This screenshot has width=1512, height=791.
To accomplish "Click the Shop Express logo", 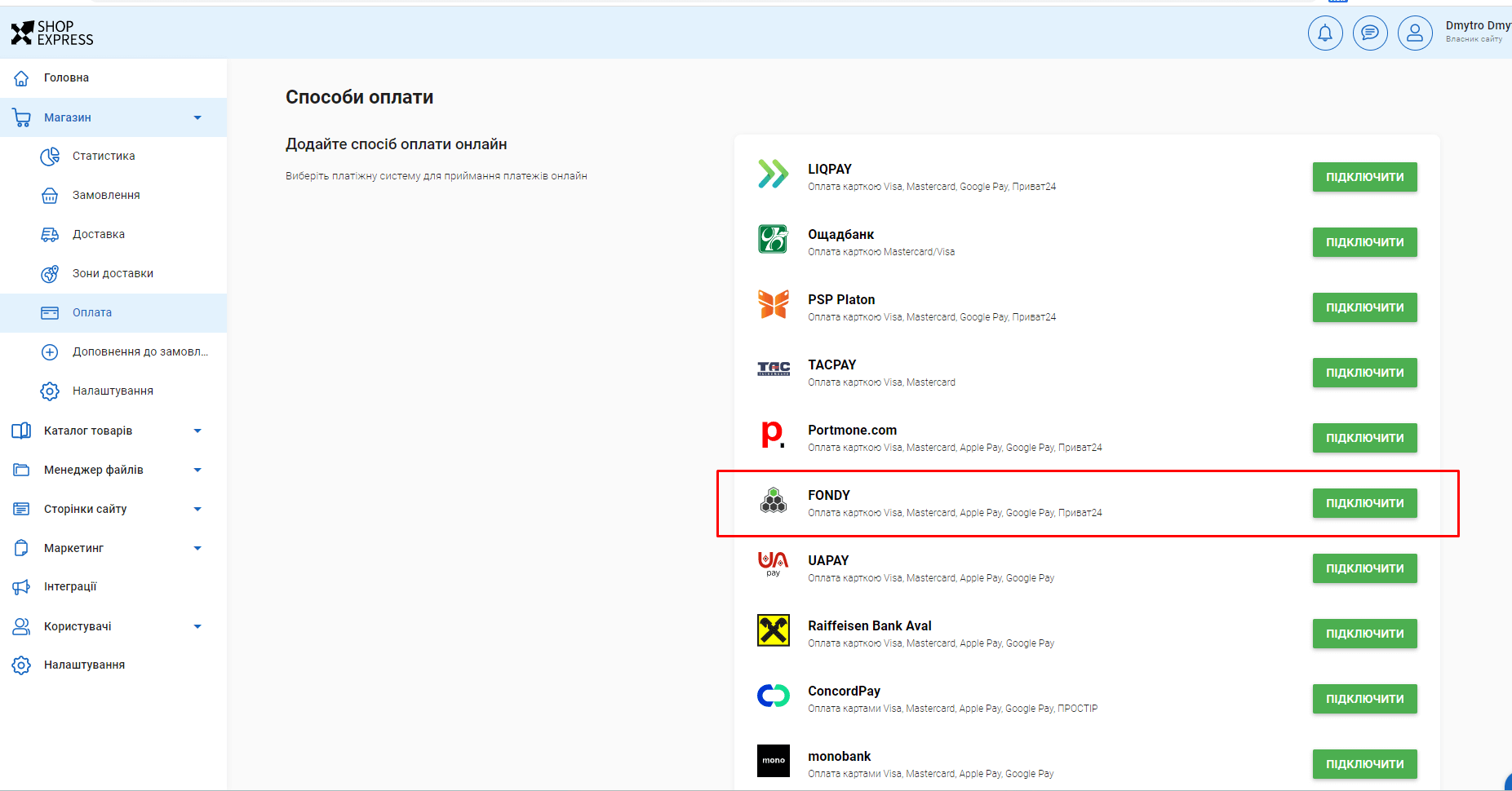I will 52,33.
